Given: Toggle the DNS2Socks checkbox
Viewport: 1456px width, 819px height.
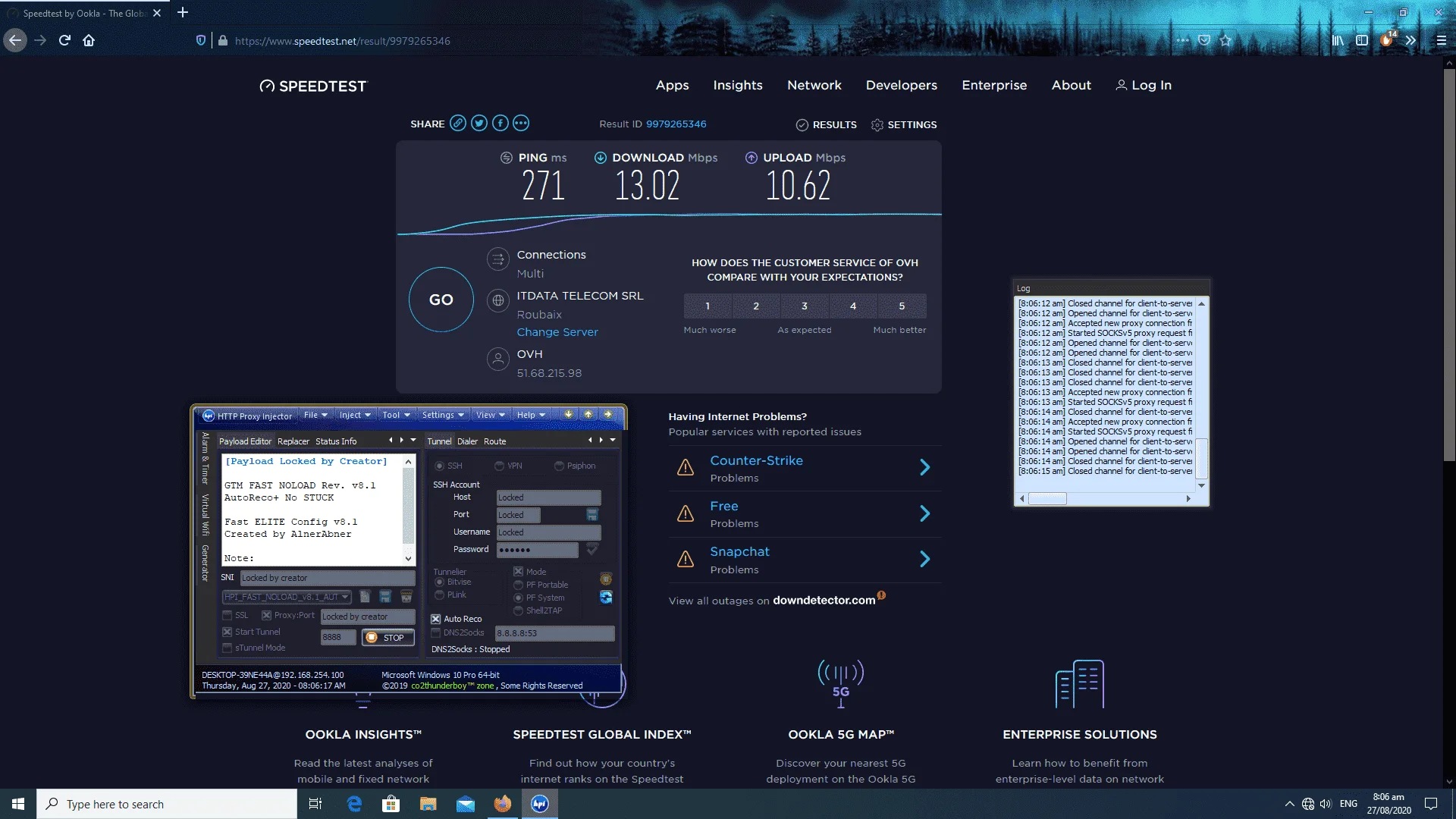Looking at the screenshot, I should pyautogui.click(x=436, y=633).
